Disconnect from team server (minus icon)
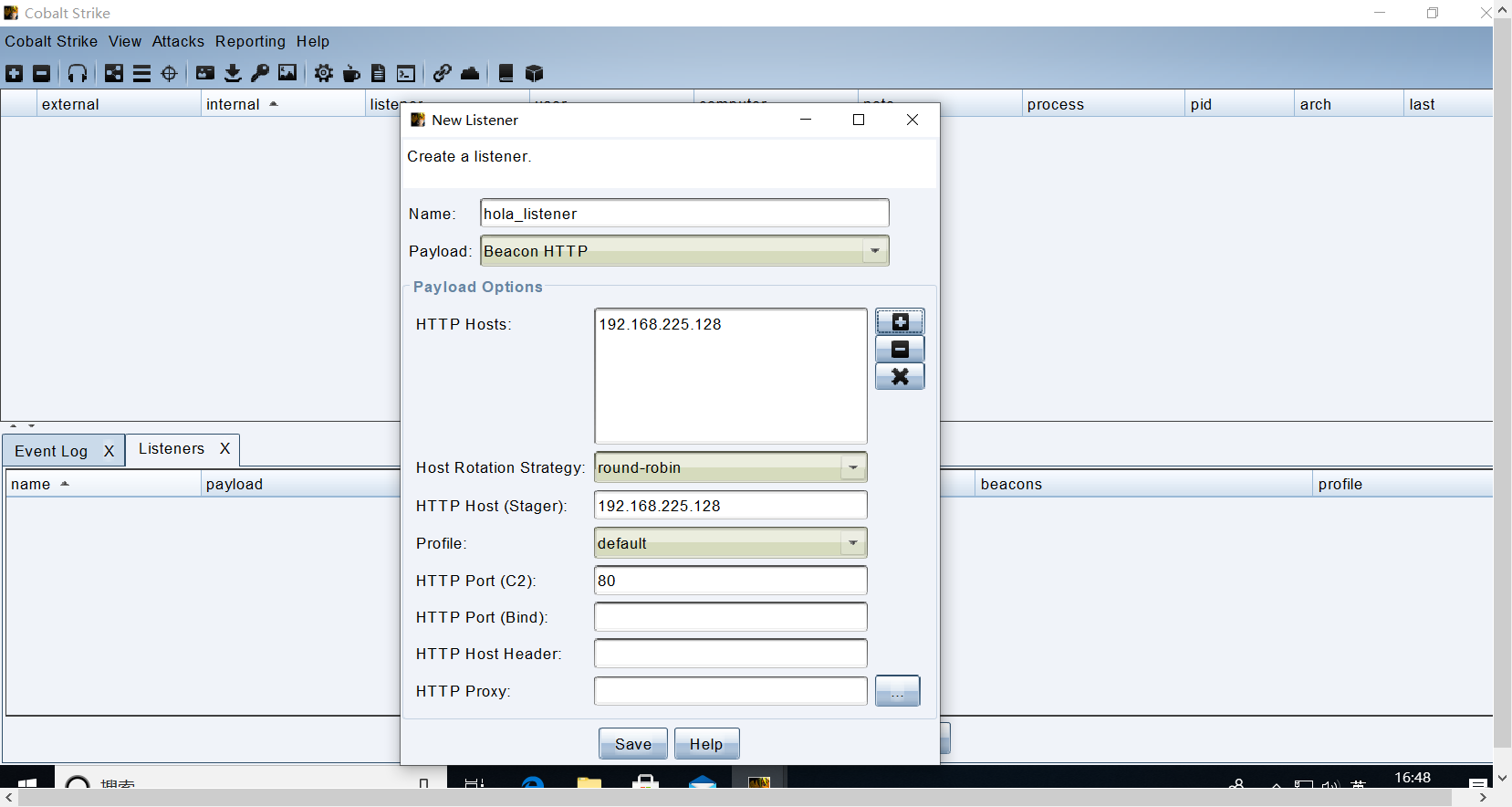 point(42,73)
